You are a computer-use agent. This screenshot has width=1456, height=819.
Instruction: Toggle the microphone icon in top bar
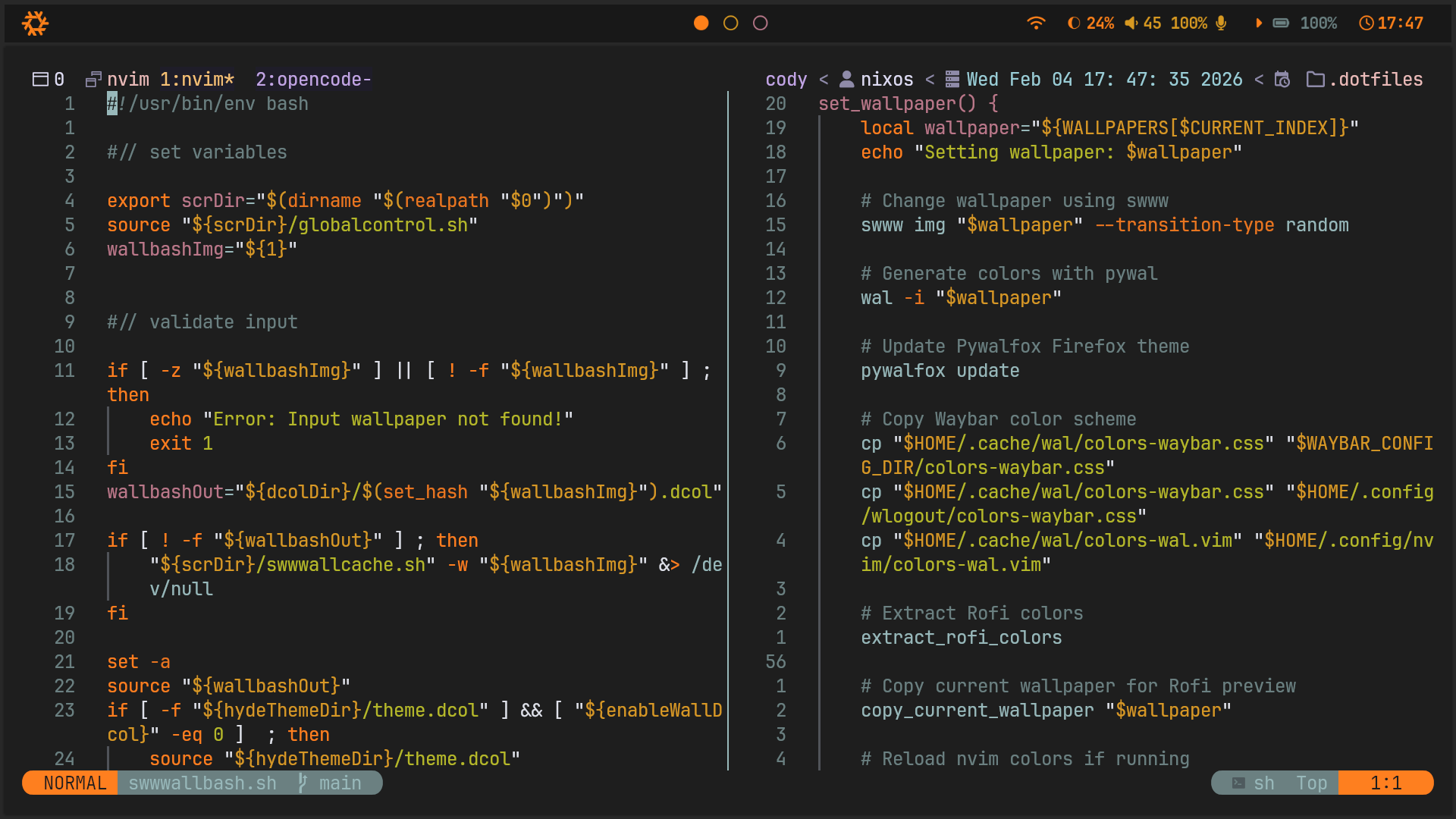[1221, 24]
